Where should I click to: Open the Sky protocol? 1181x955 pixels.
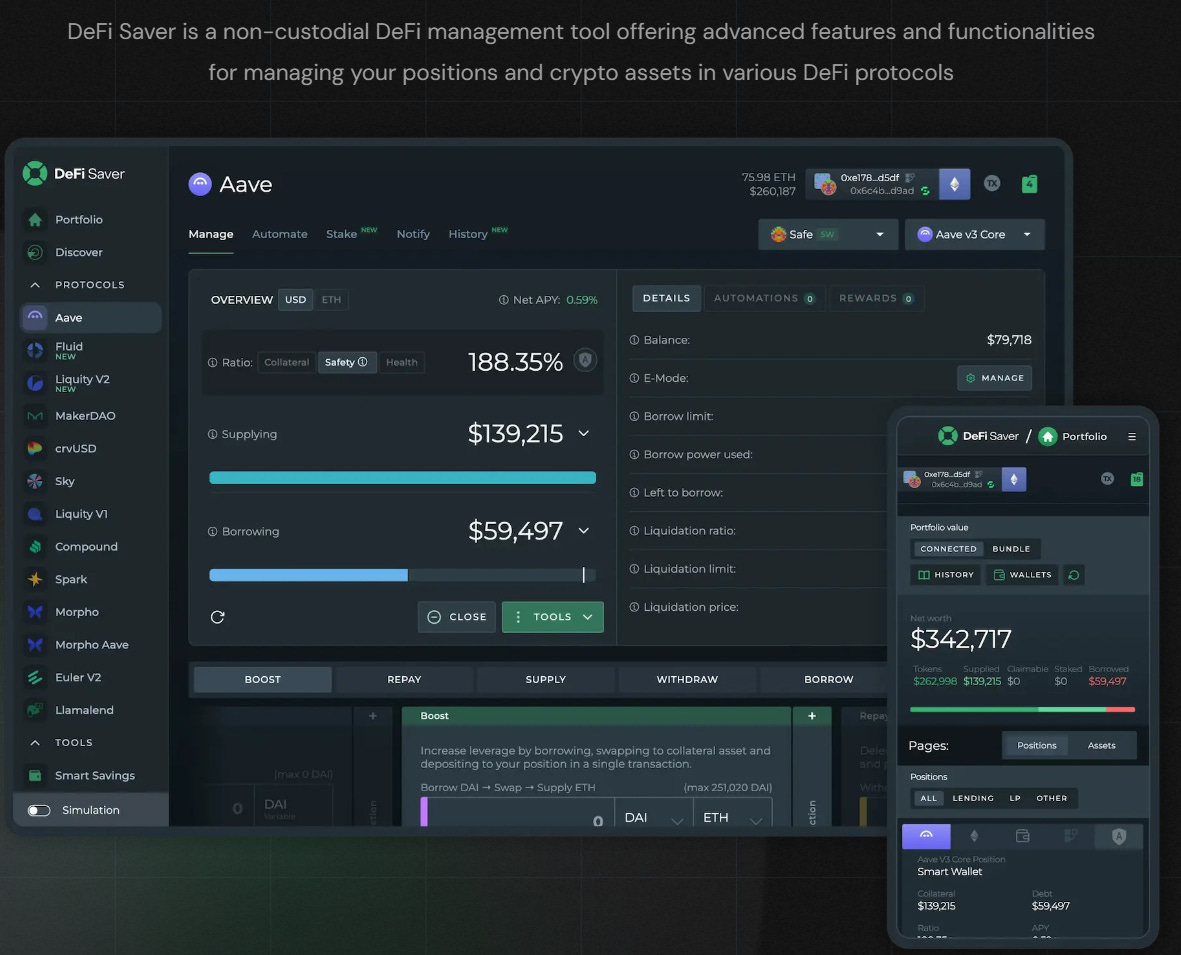tap(64, 481)
